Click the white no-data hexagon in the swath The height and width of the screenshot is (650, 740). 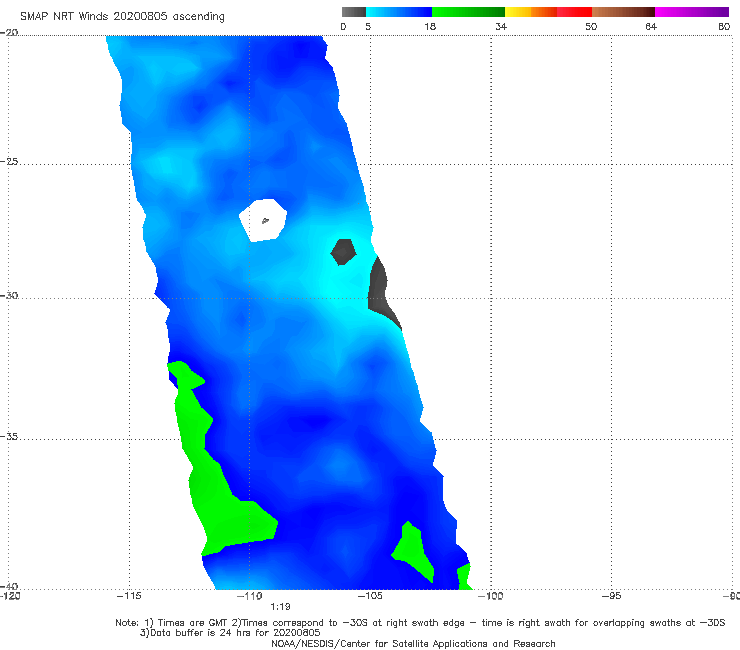tap(263, 220)
